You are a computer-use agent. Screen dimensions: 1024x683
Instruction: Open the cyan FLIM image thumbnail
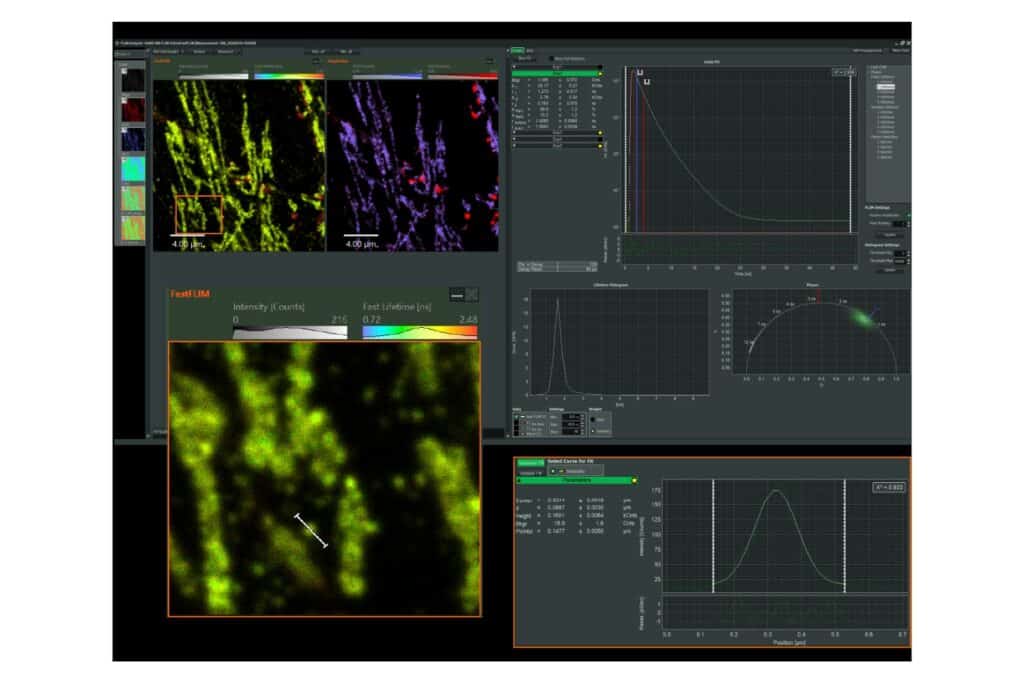(133, 169)
